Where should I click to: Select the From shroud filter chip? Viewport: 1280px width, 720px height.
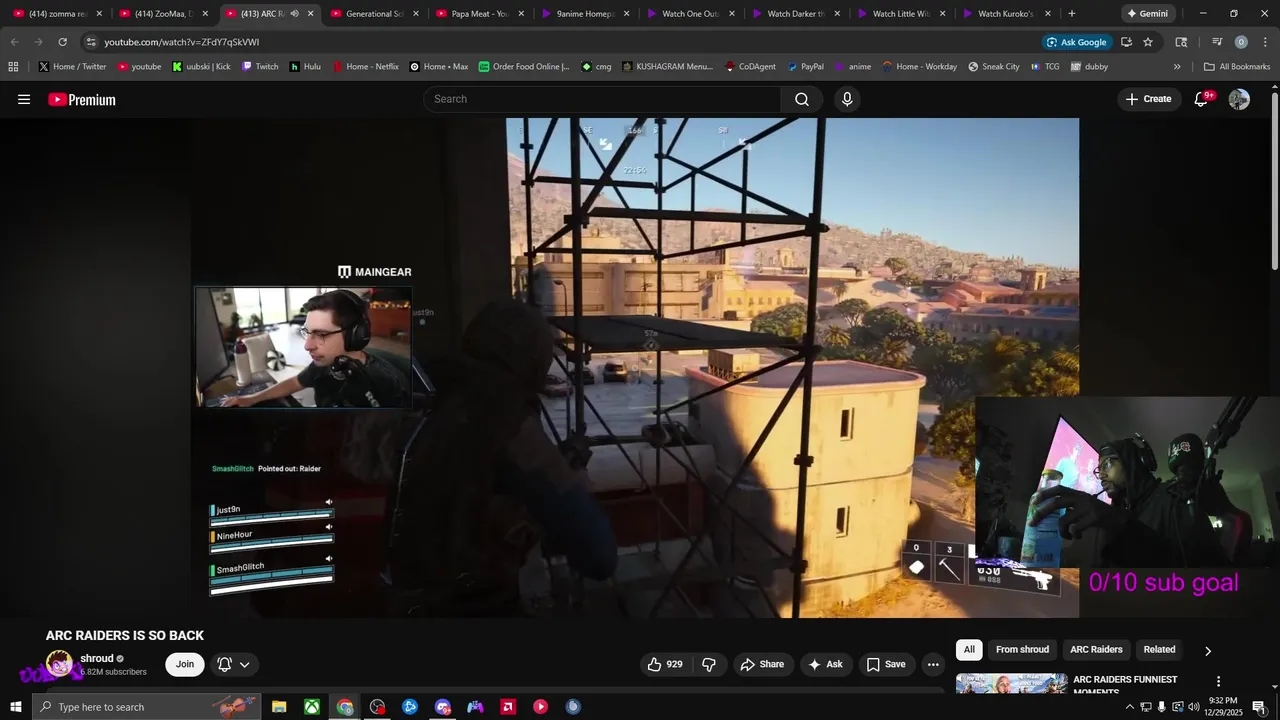pos(1022,650)
